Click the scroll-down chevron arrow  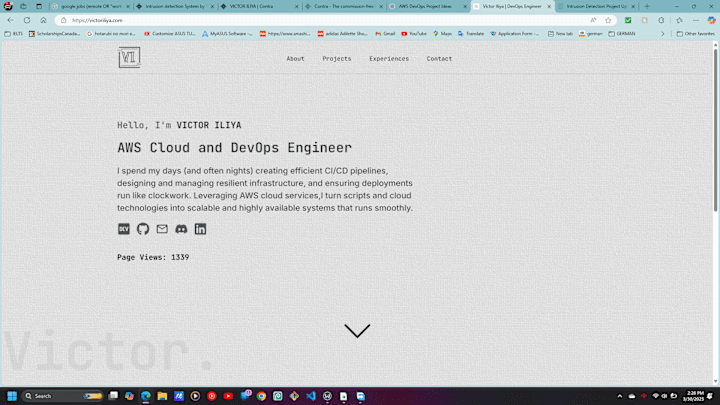tap(357, 331)
